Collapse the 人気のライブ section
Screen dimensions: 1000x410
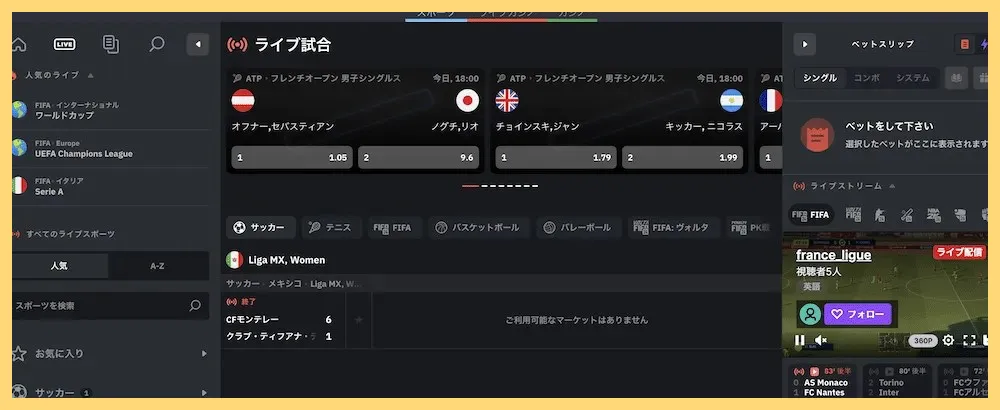point(91,75)
